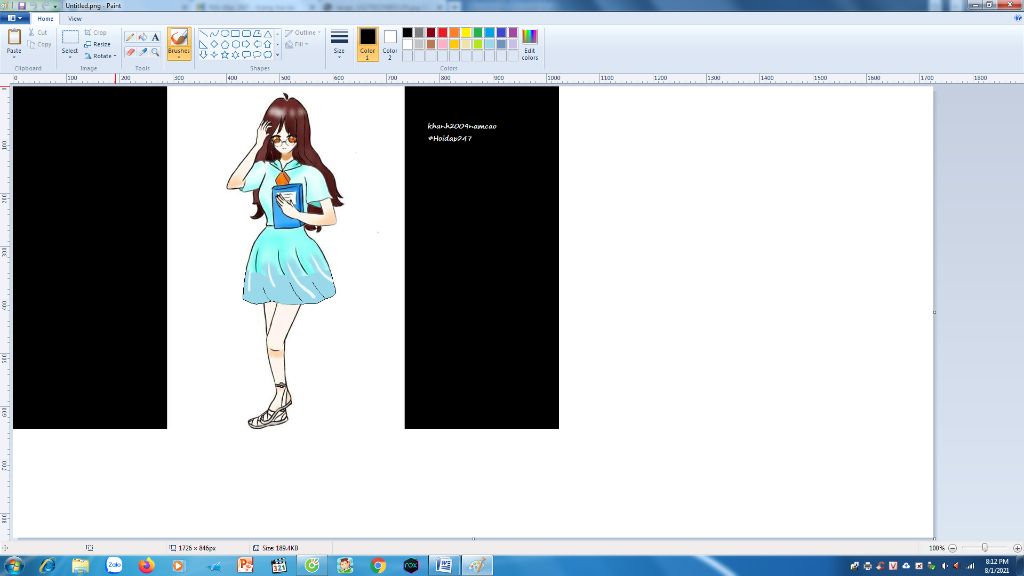This screenshot has width=1024, height=576.
Task: Open the Rotate dropdown
Action: (101, 56)
